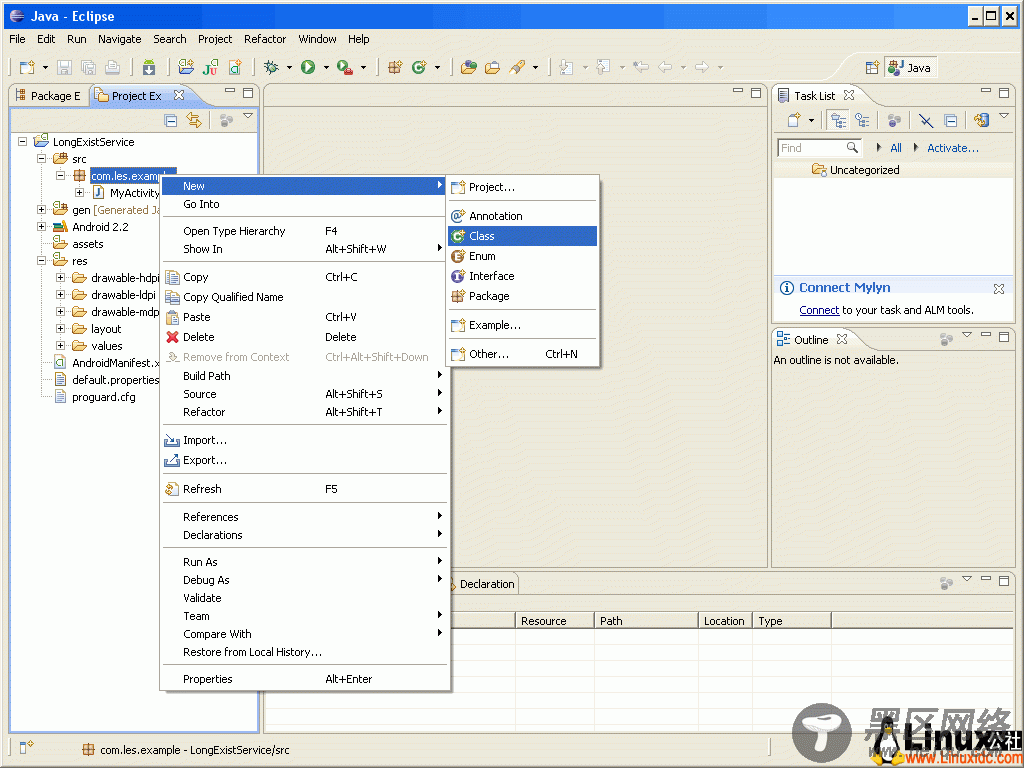Switch to the Package Explorer tab

(48, 96)
